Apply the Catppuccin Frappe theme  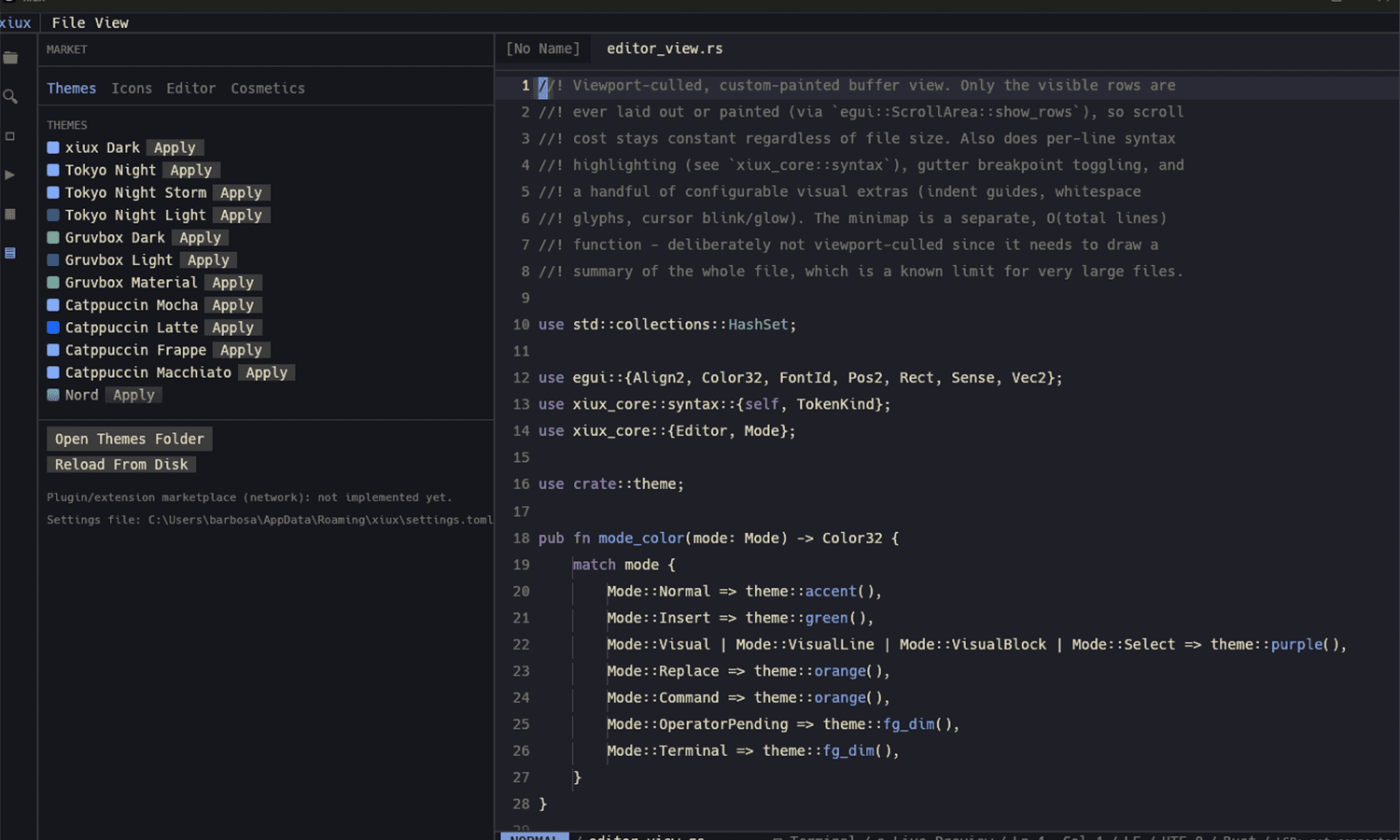pyautogui.click(x=242, y=349)
